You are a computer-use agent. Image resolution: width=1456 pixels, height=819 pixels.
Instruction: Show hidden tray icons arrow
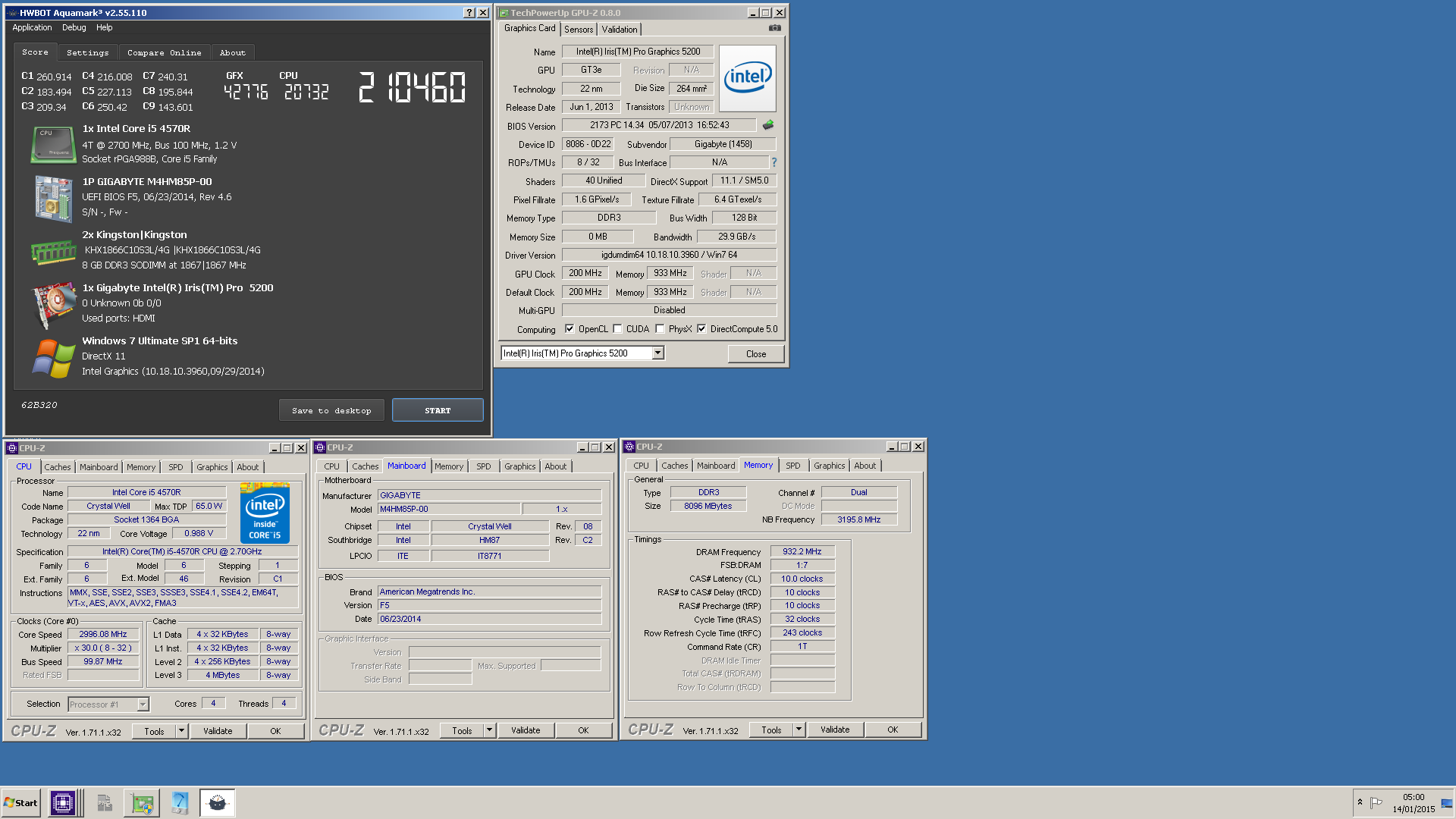pyautogui.click(x=1360, y=802)
